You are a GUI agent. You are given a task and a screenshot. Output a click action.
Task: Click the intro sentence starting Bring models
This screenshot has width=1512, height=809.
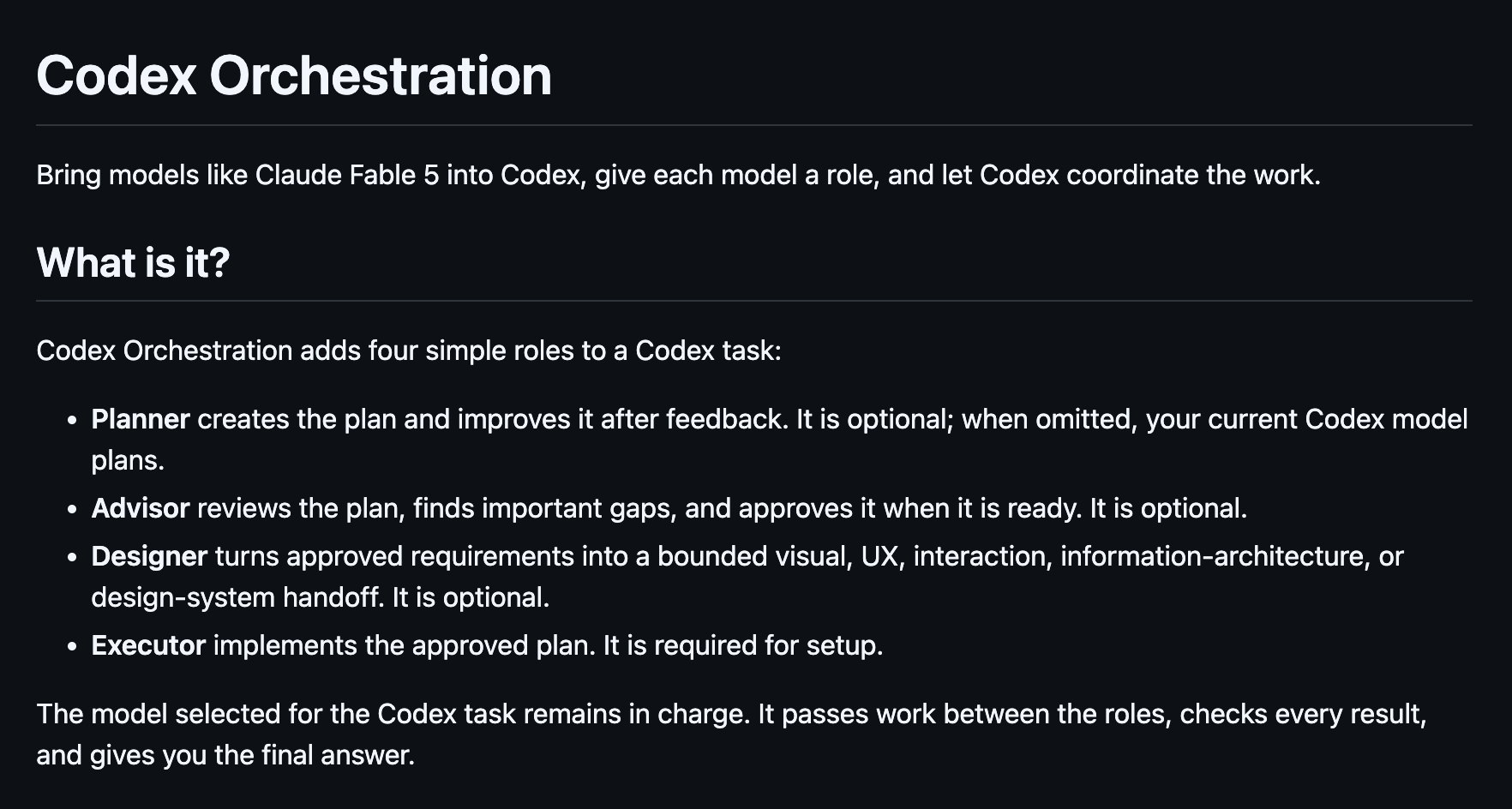click(x=678, y=175)
